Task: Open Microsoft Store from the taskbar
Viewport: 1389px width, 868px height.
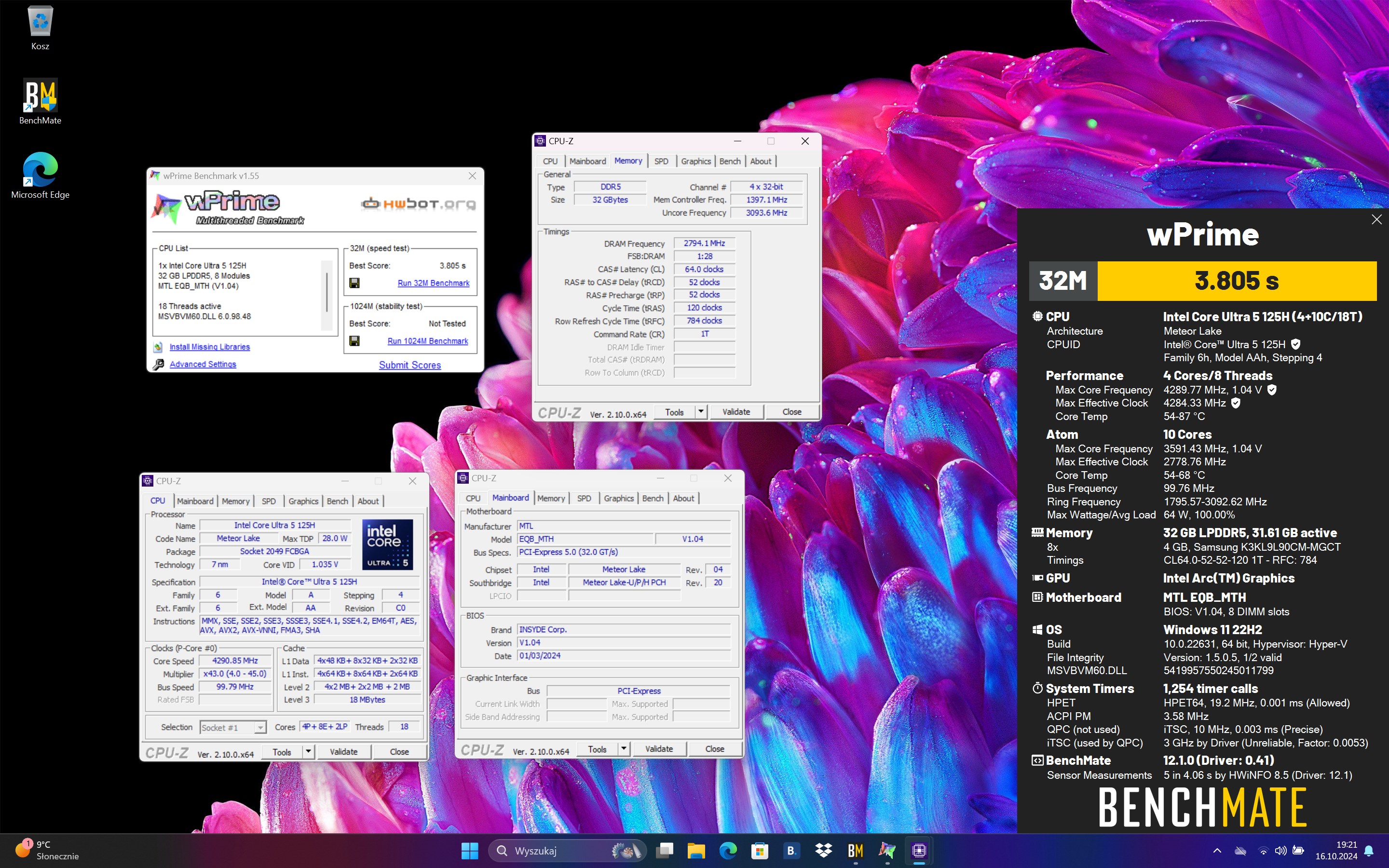Action: (759, 851)
